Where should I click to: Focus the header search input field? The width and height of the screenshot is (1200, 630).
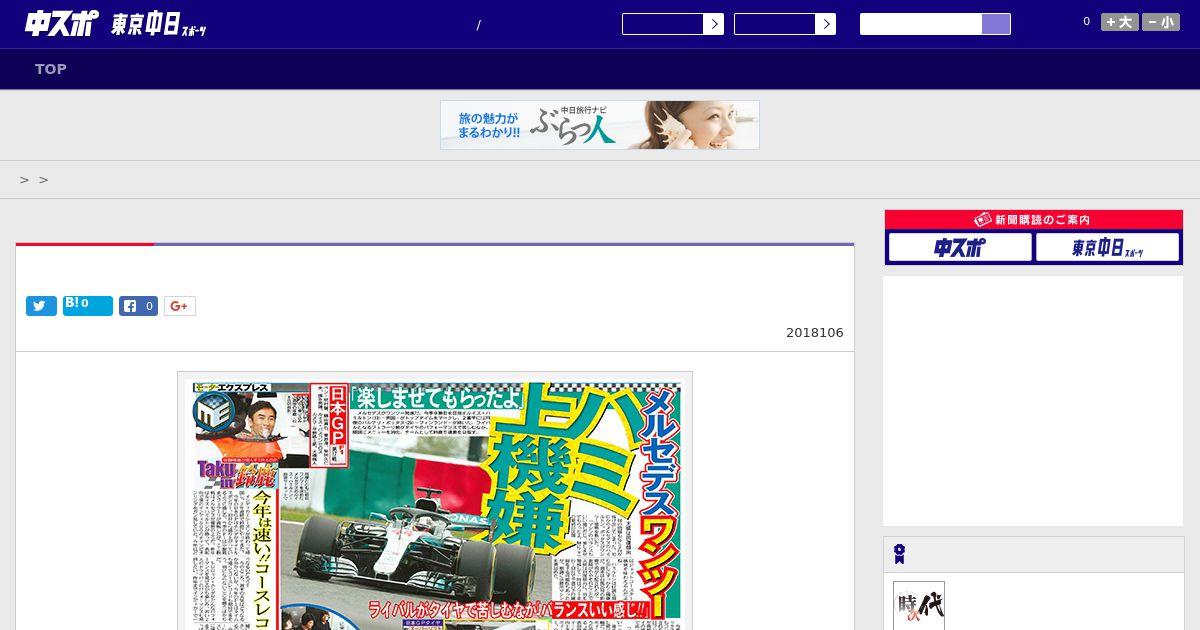coord(921,24)
